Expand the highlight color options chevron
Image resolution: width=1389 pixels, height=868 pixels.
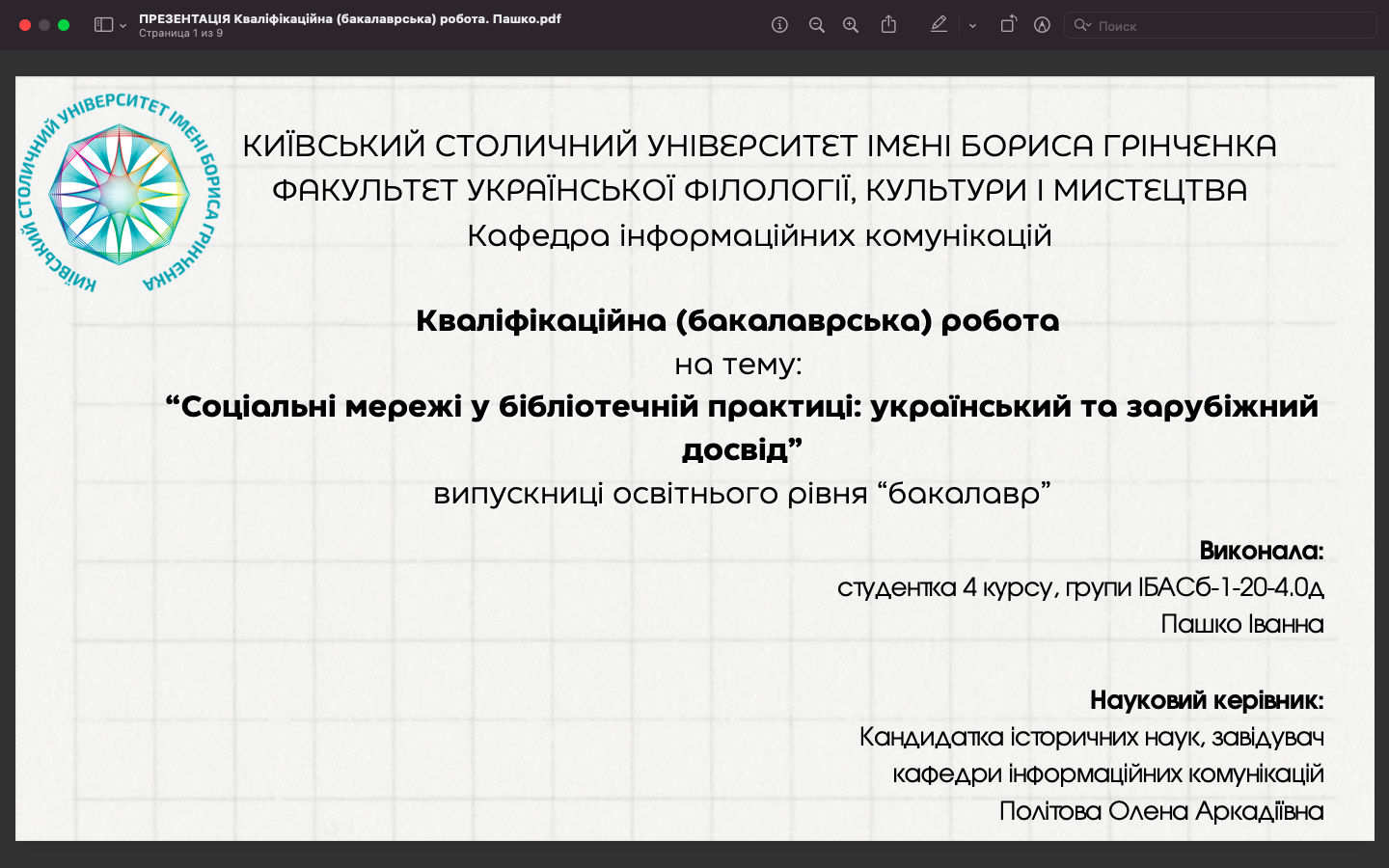coord(972,26)
